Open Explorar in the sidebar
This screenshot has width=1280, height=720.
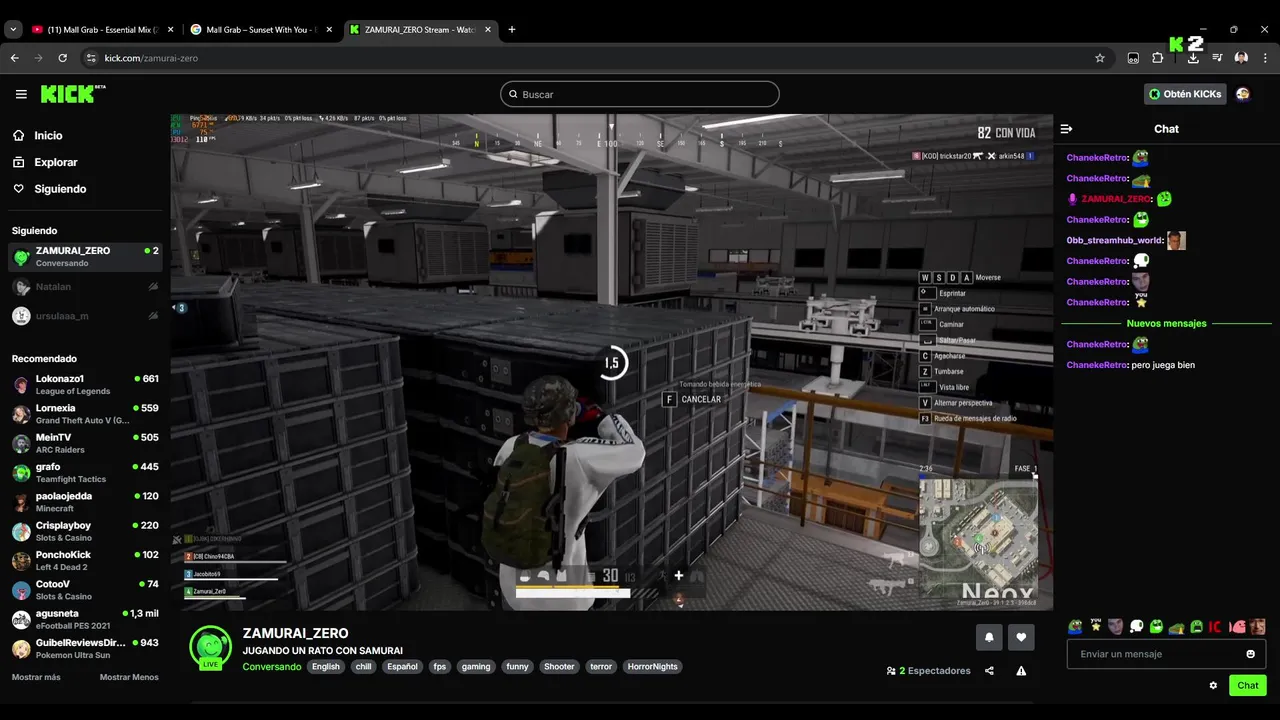coord(56,162)
